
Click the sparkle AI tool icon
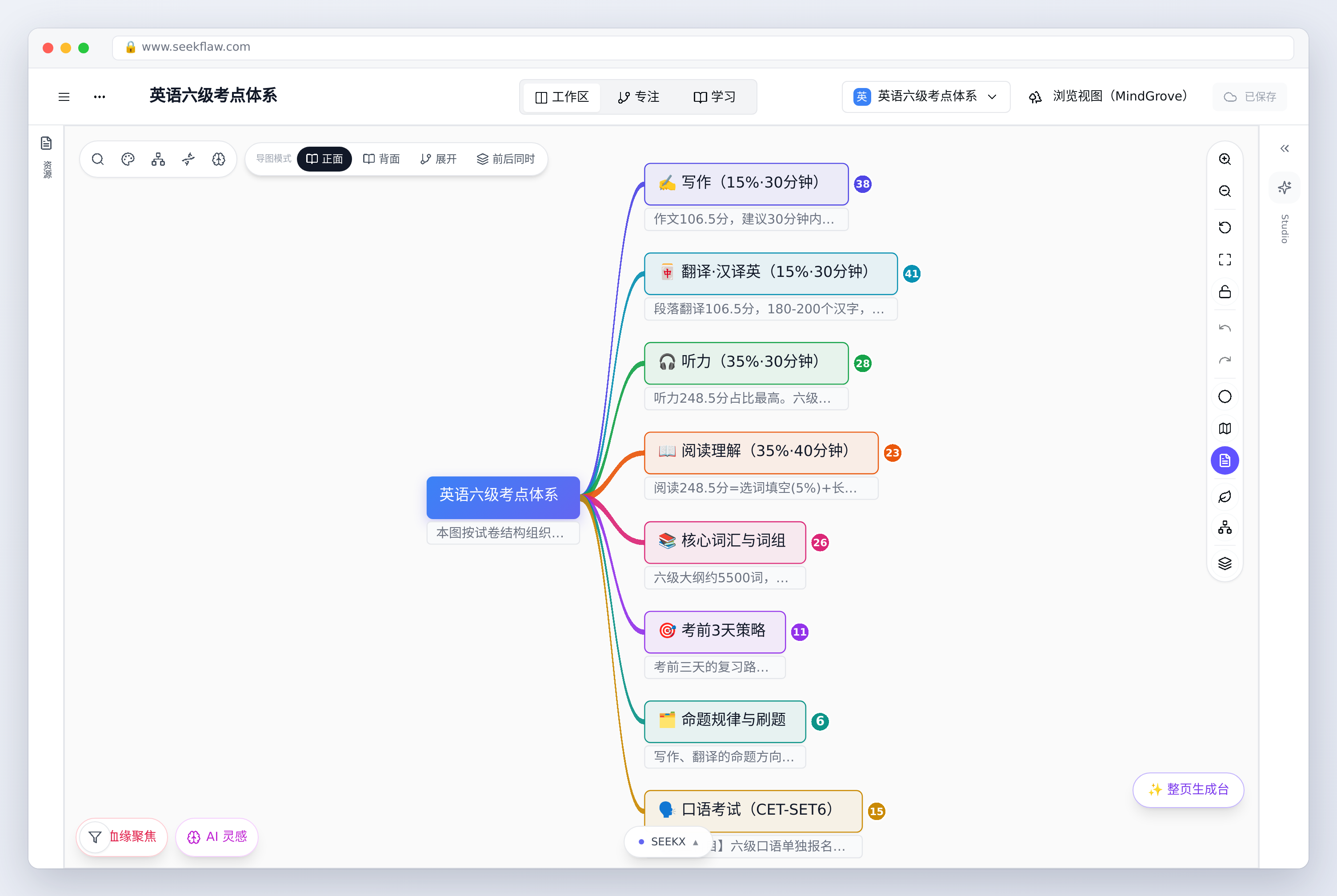188,159
